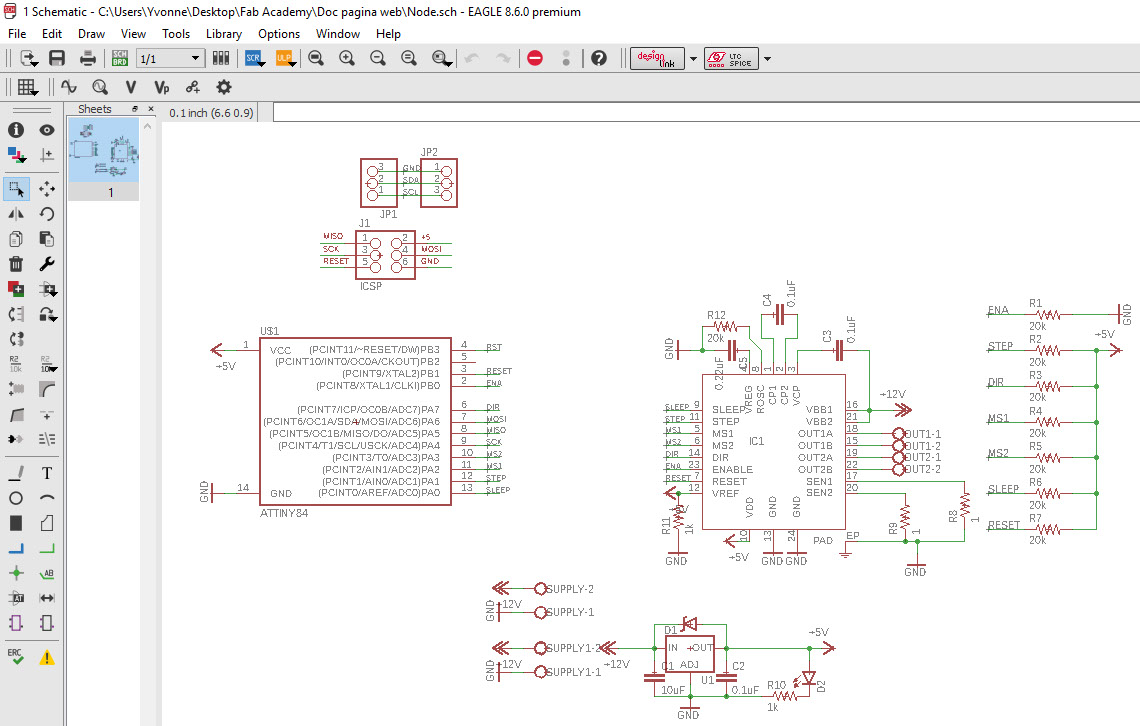The height and width of the screenshot is (726, 1140).
Task: Open the Grid settings dropdown
Action: pyautogui.click(x=28, y=87)
